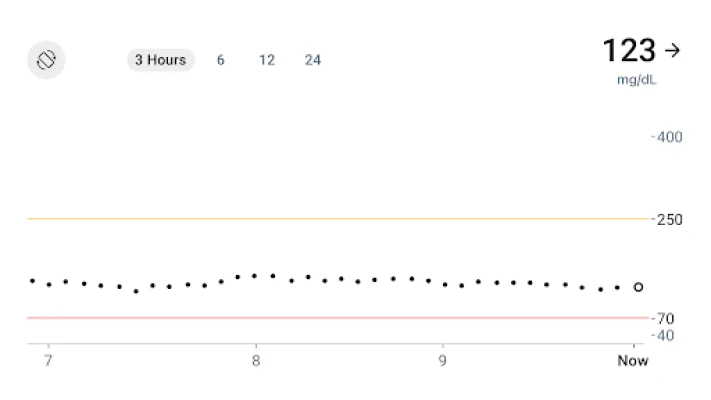The width and height of the screenshot is (711, 400).
Task: Click the 70 low limit label
Action: (x=665, y=318)
